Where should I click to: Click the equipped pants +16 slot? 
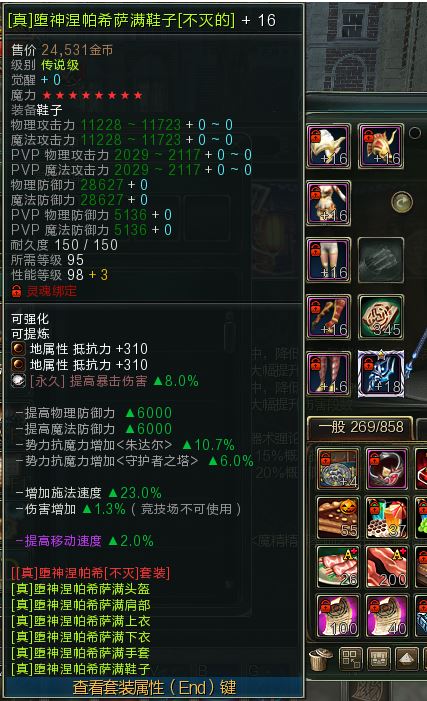(329, 260)
